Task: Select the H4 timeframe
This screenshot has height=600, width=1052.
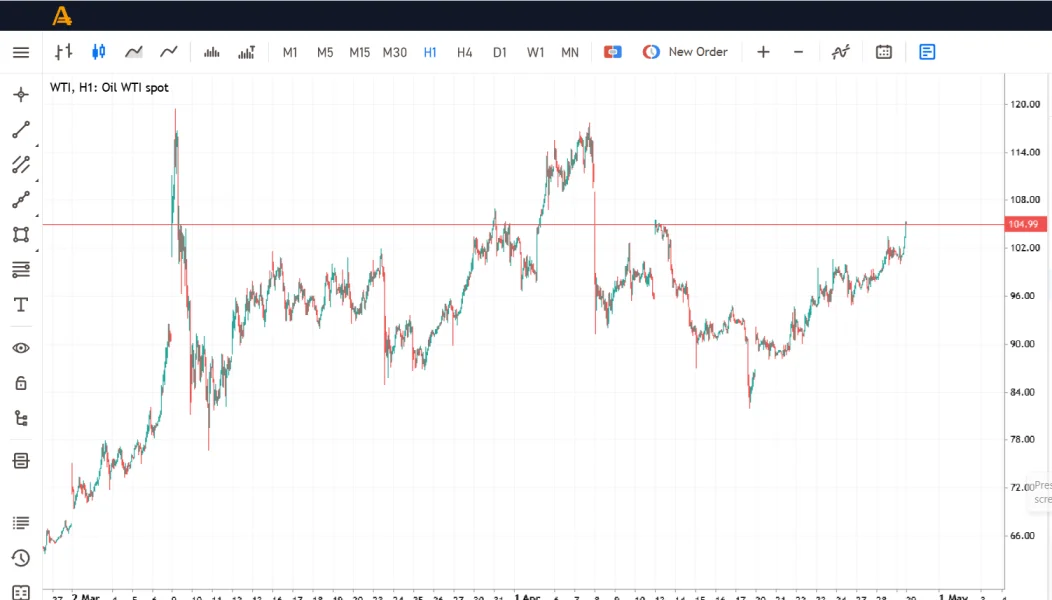Action: click(x=464, y=52)
